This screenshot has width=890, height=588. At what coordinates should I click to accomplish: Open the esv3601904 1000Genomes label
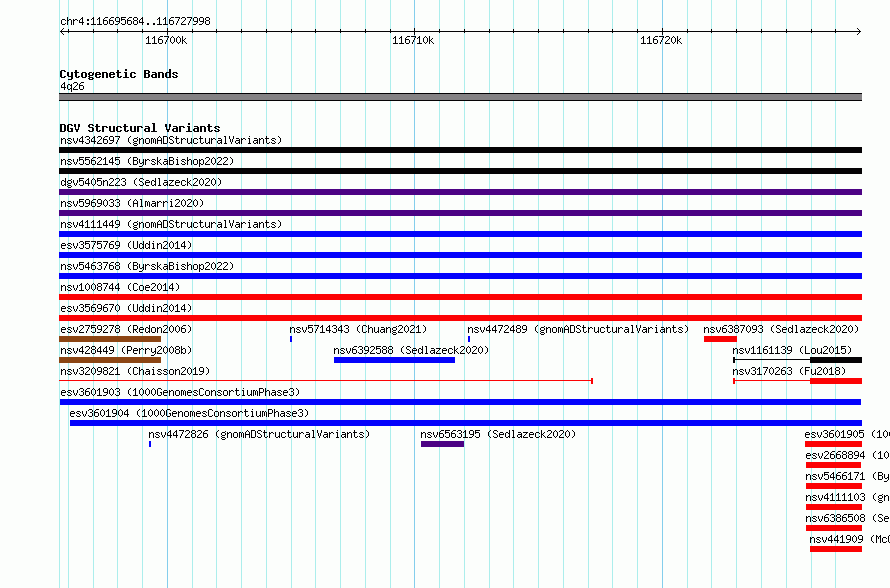(x=189, y=413)
